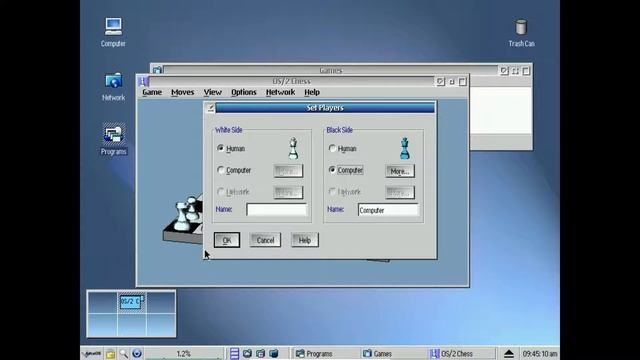Open the Network menu
The height and width of the screenshot is (360, 640).
[x=280, y=92]
